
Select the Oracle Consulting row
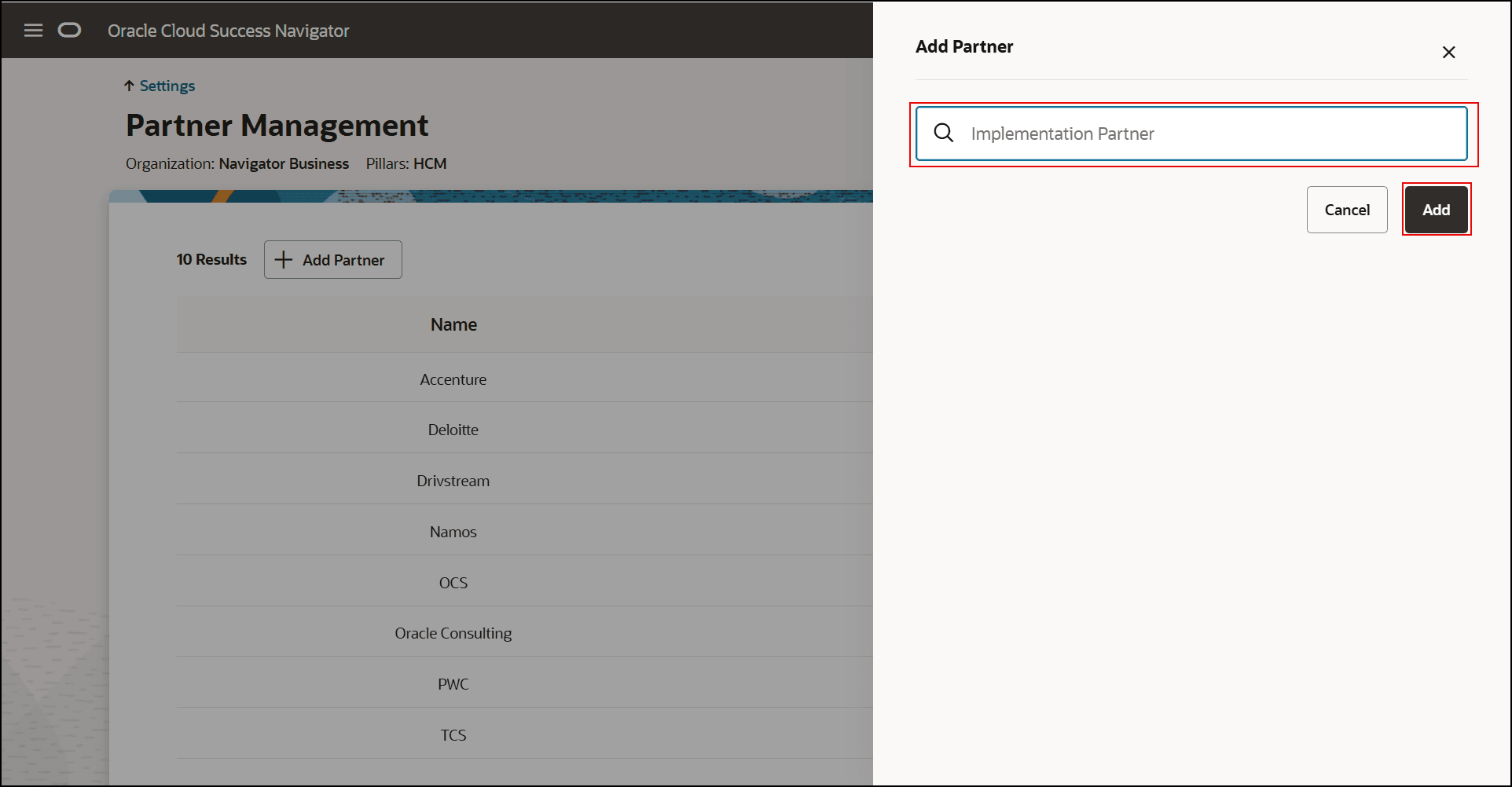525,633
